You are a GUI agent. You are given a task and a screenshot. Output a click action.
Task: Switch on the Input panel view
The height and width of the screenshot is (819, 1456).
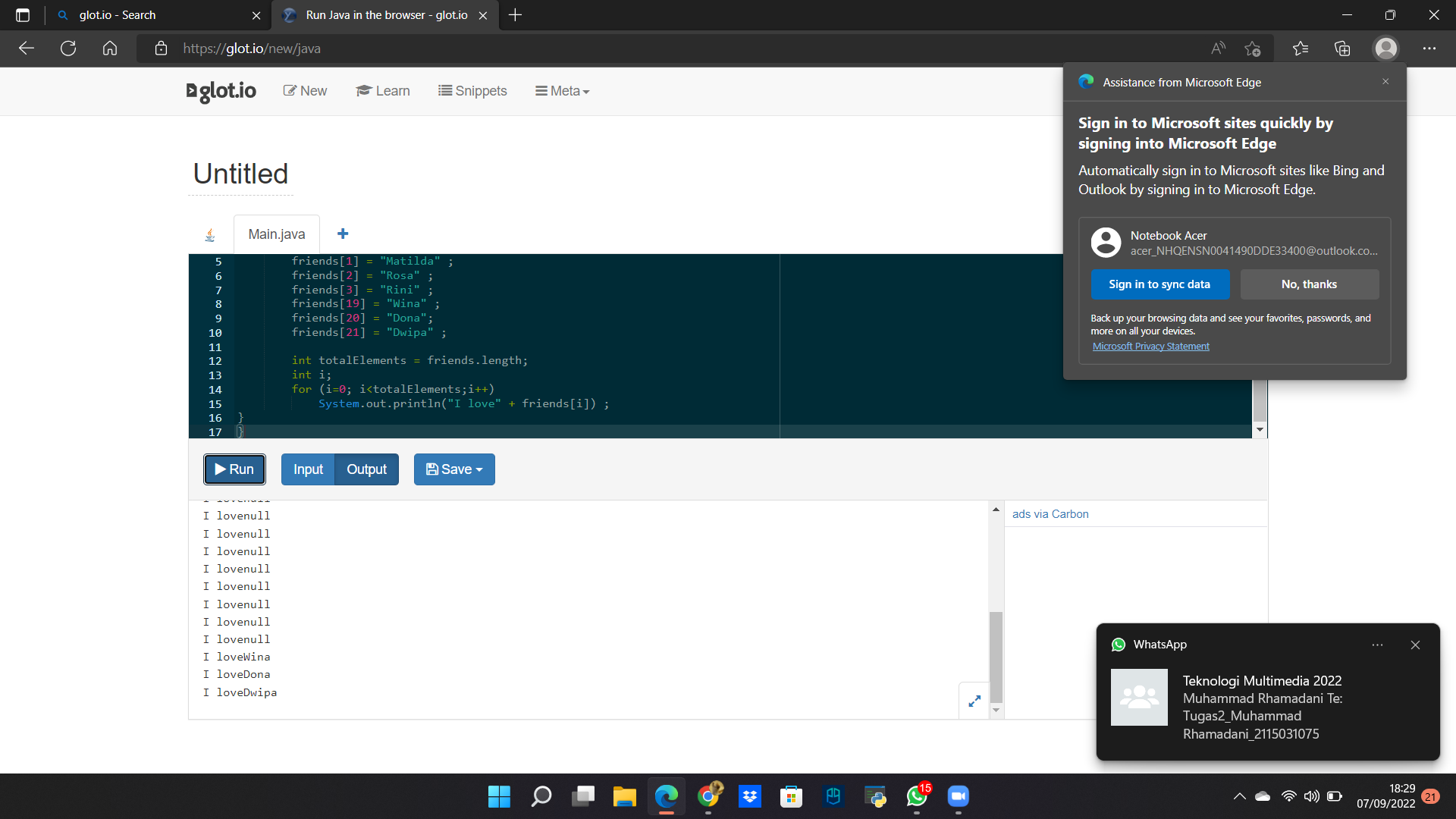click(307, 469)
